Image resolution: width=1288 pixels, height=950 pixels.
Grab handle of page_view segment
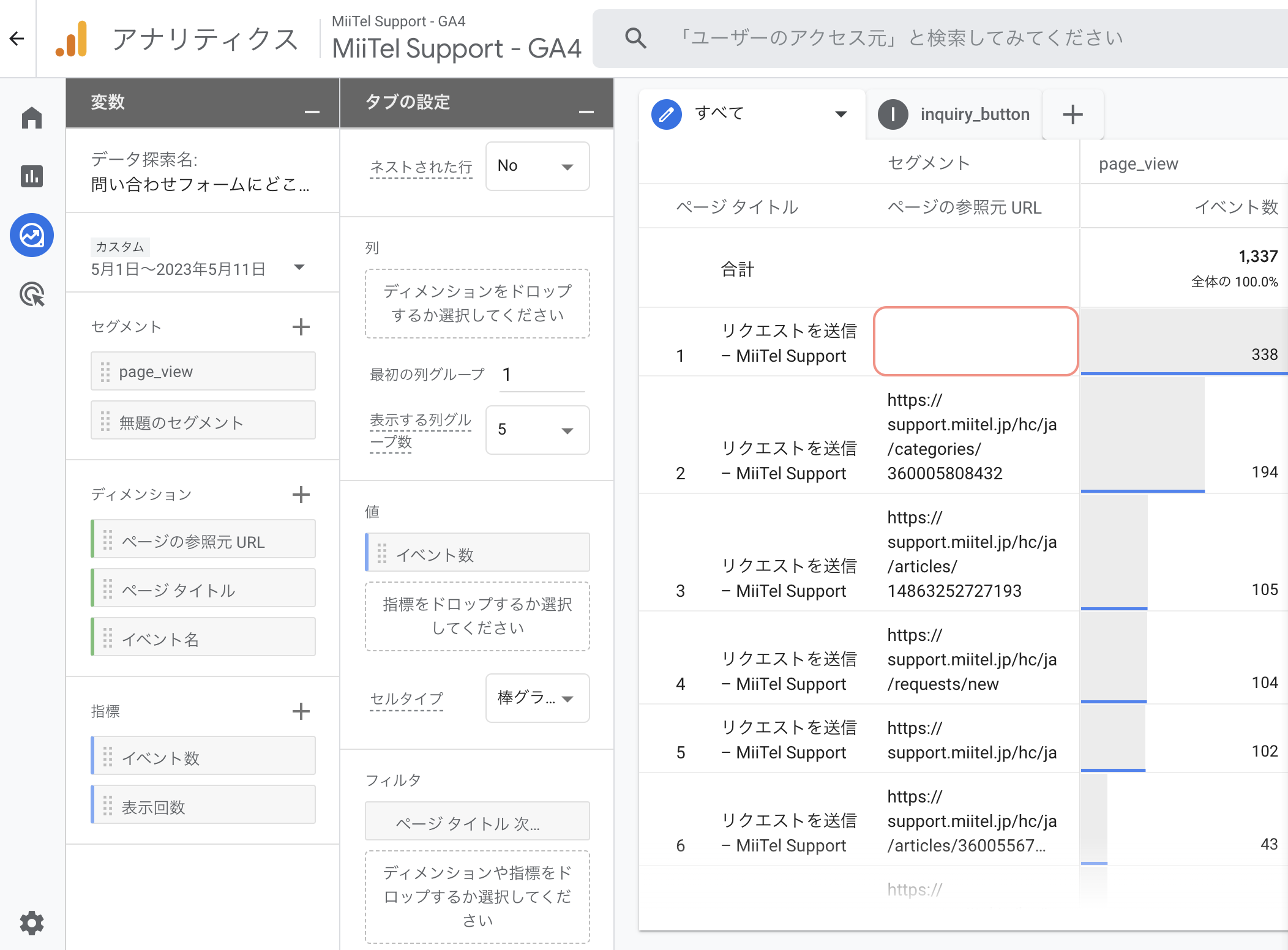tap(105, 372)
